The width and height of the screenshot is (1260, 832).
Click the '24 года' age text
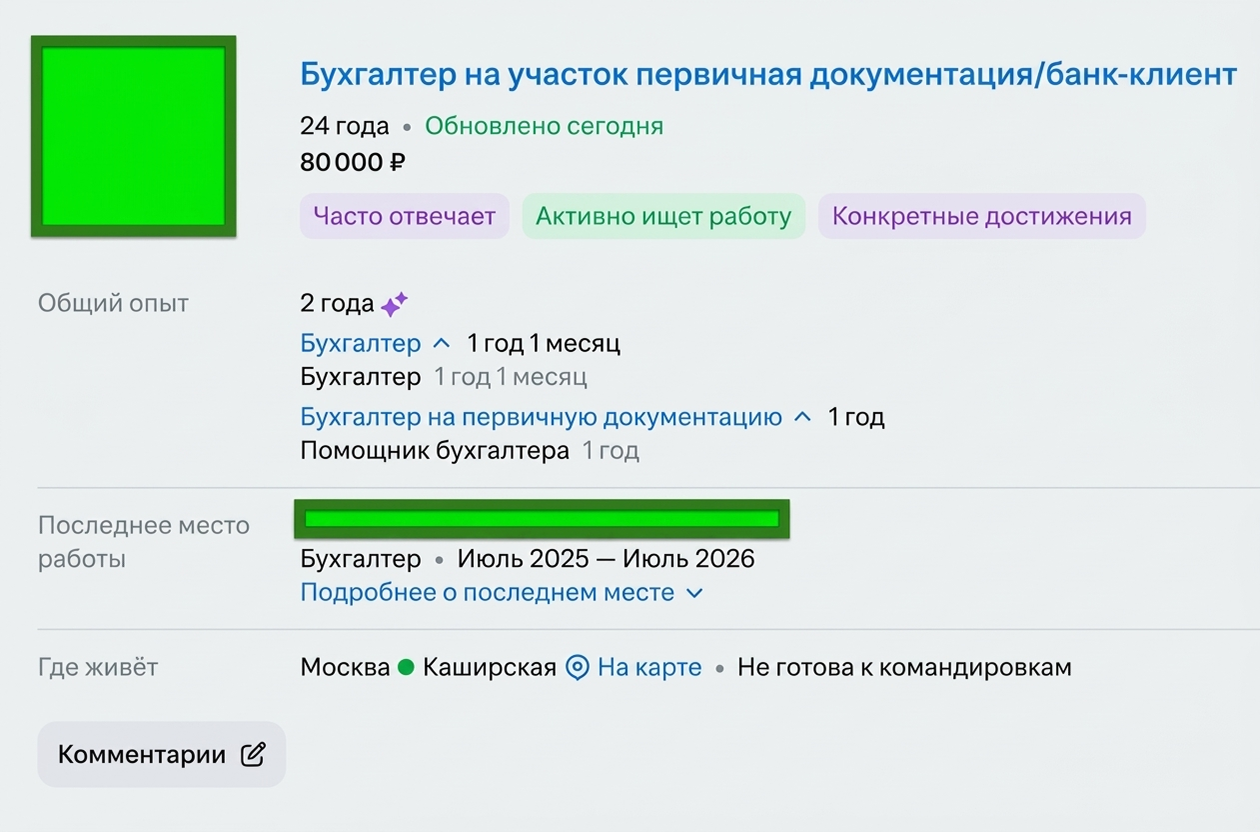[x=345, y=126]
